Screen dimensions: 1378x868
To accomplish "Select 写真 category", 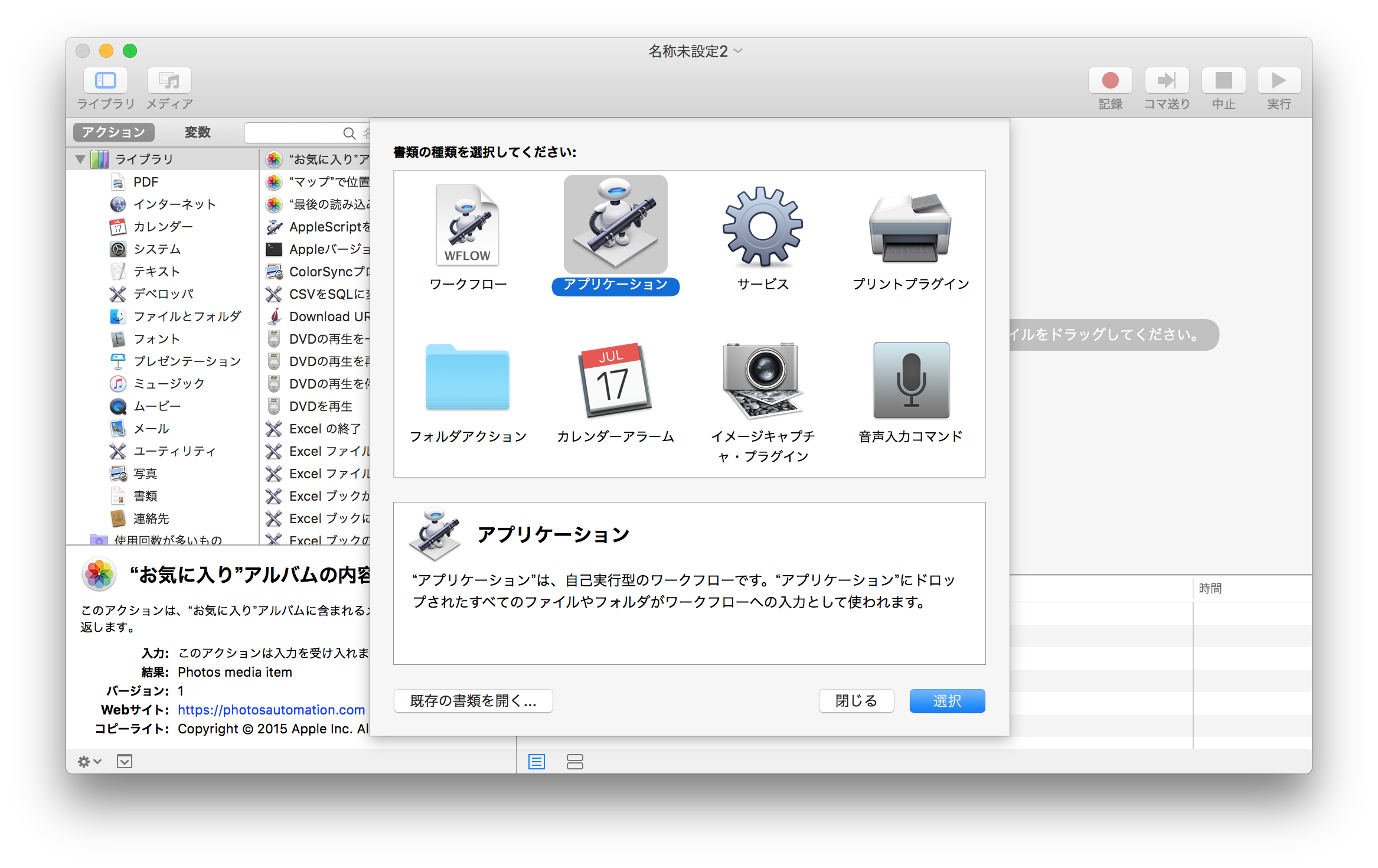I will point(163,474).
